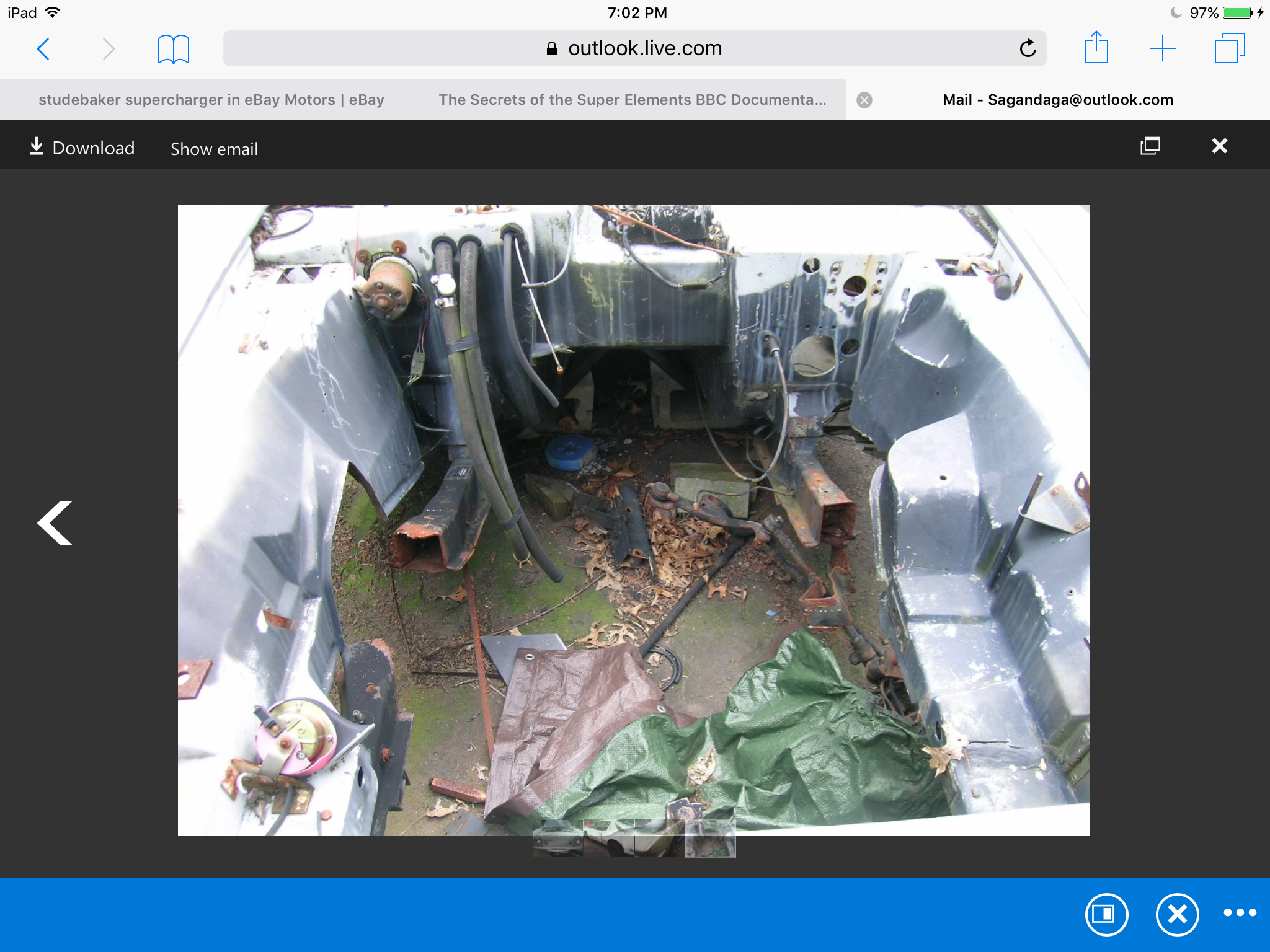Tap the 7:02 PM status bar clock
This screenshot has width=1270, height=952.
[637, 12]
